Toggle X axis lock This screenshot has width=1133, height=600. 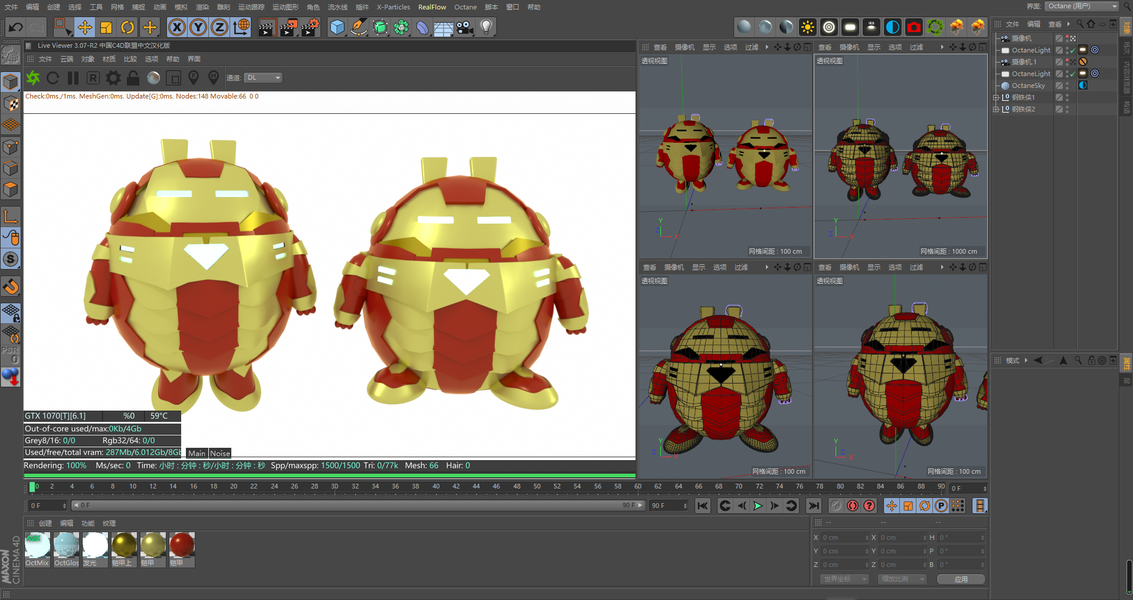click(x=177, y=27)
